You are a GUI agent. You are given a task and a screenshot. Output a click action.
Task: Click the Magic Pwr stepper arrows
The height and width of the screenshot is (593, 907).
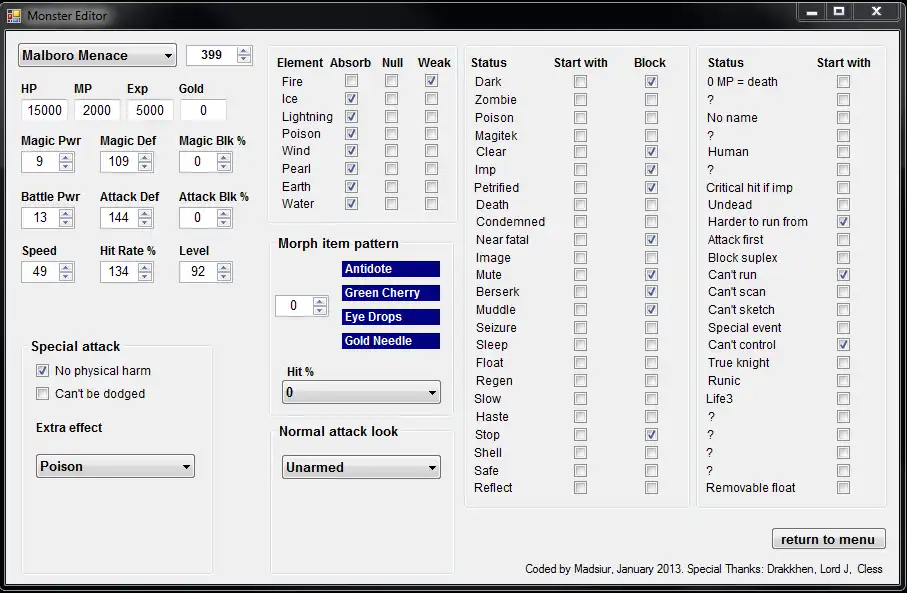pyautogui.click(x=66, y=161)
